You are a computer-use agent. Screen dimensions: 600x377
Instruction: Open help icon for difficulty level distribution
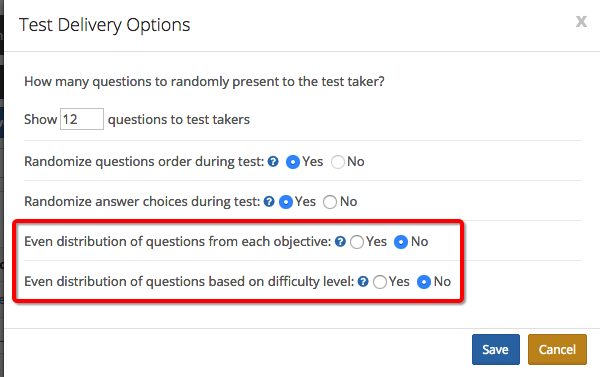tap(363, 282)
